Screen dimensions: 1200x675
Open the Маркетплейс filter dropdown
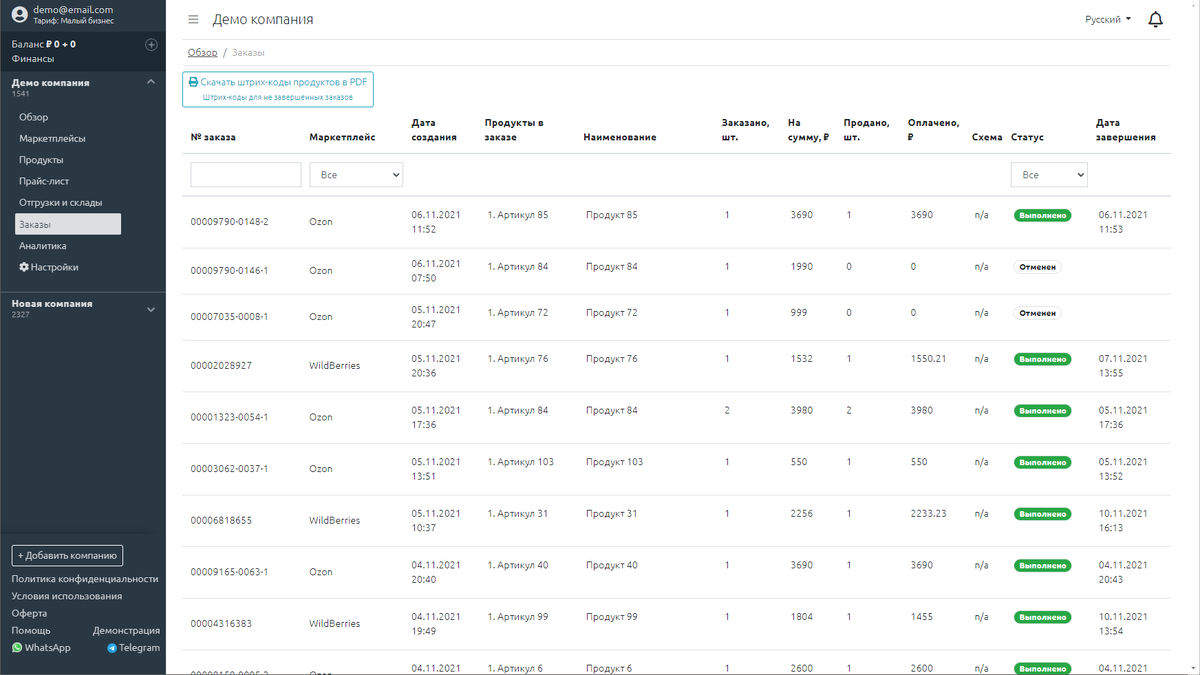356,175
